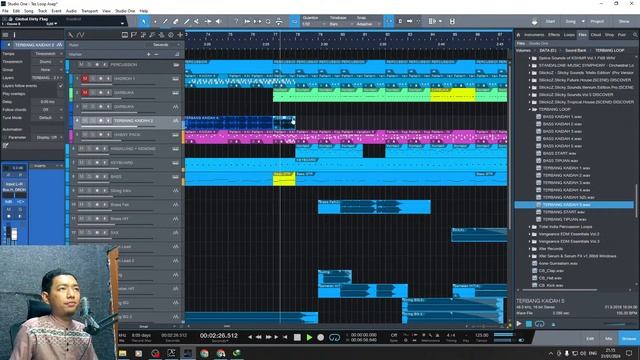Select the Listen (speaker) tool
Viewport: 640px width, 360px height.
pos(218,21)
